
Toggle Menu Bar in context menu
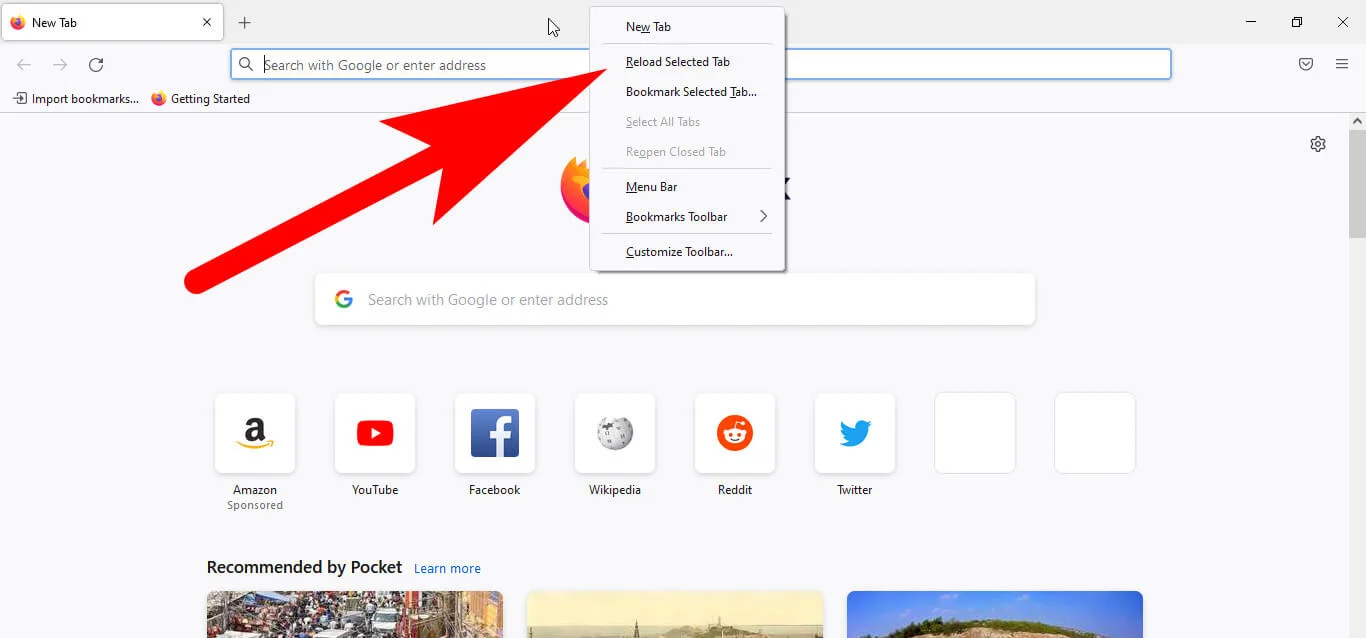click(x=687, y=187)
